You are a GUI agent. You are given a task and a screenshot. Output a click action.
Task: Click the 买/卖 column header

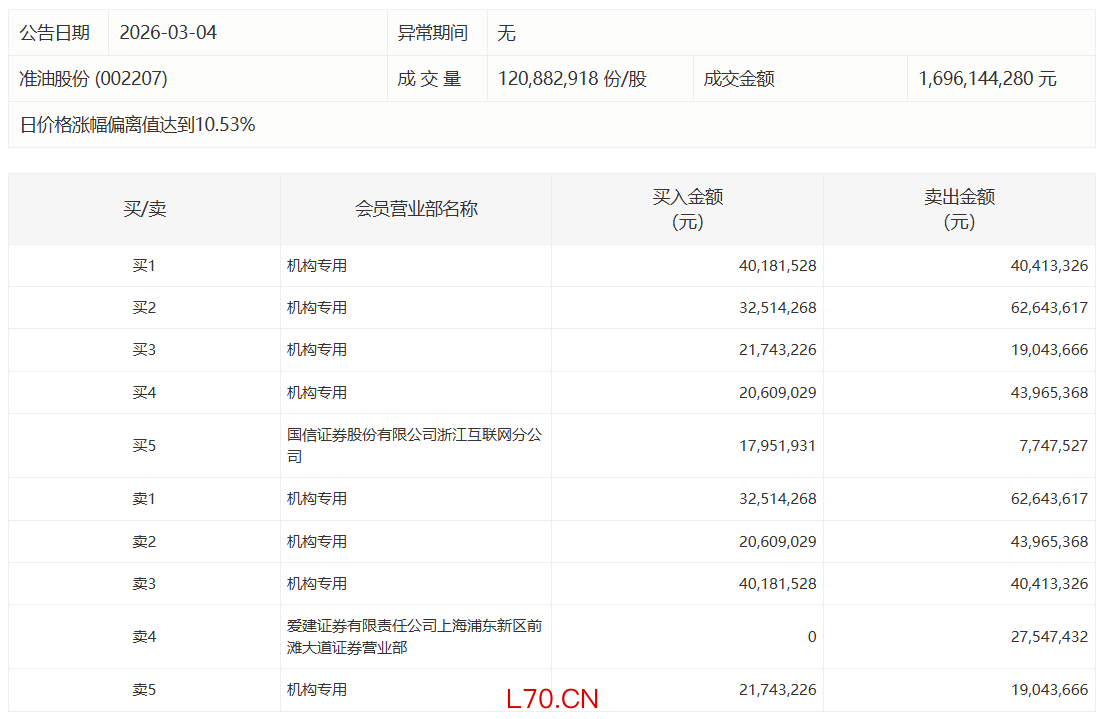[x=144, y=209]
